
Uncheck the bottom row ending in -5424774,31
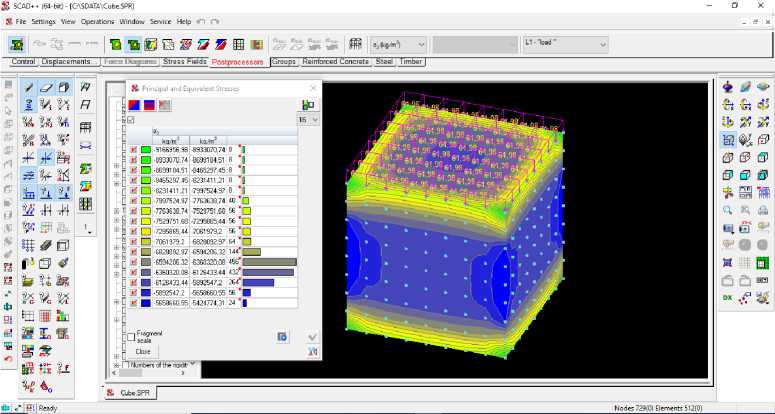[133, 303]
